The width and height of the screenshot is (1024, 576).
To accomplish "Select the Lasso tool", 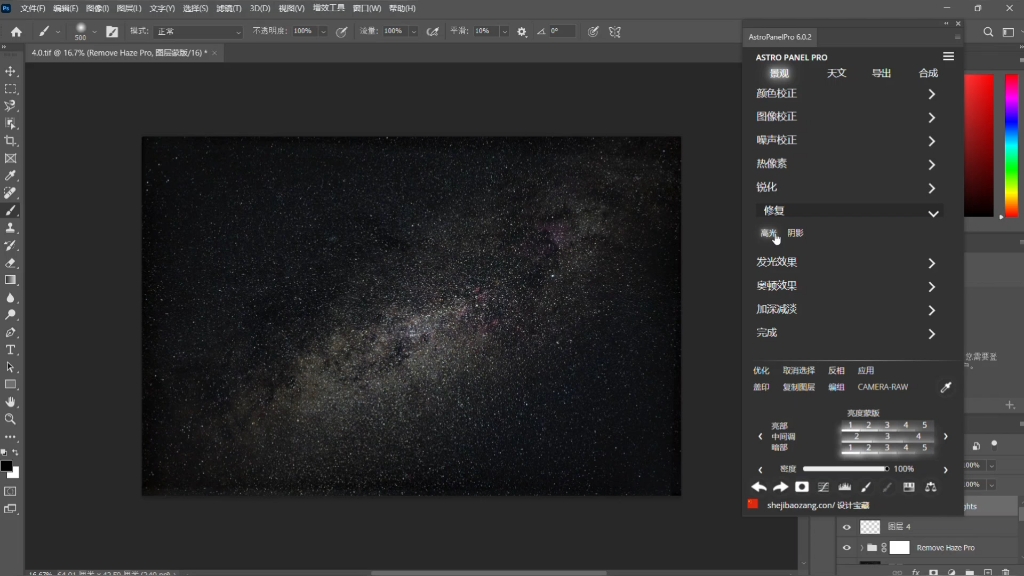I will click(x=10, y=106).
